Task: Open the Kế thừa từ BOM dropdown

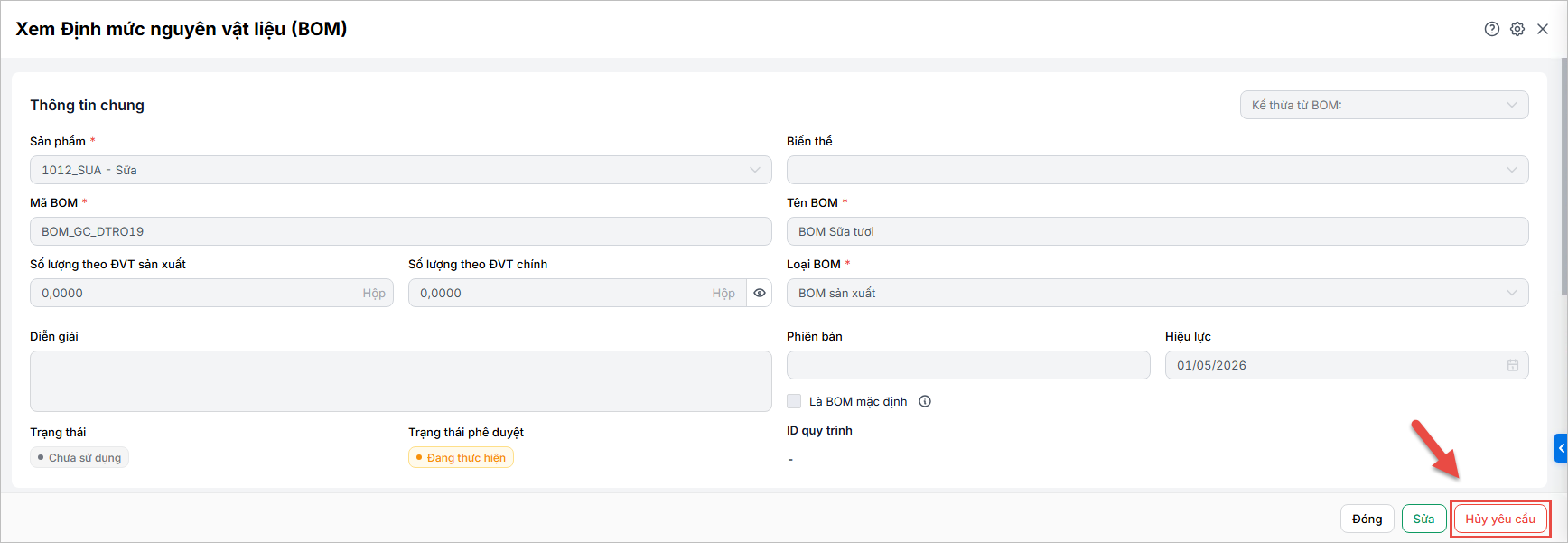Action: tap(1385, 105)
